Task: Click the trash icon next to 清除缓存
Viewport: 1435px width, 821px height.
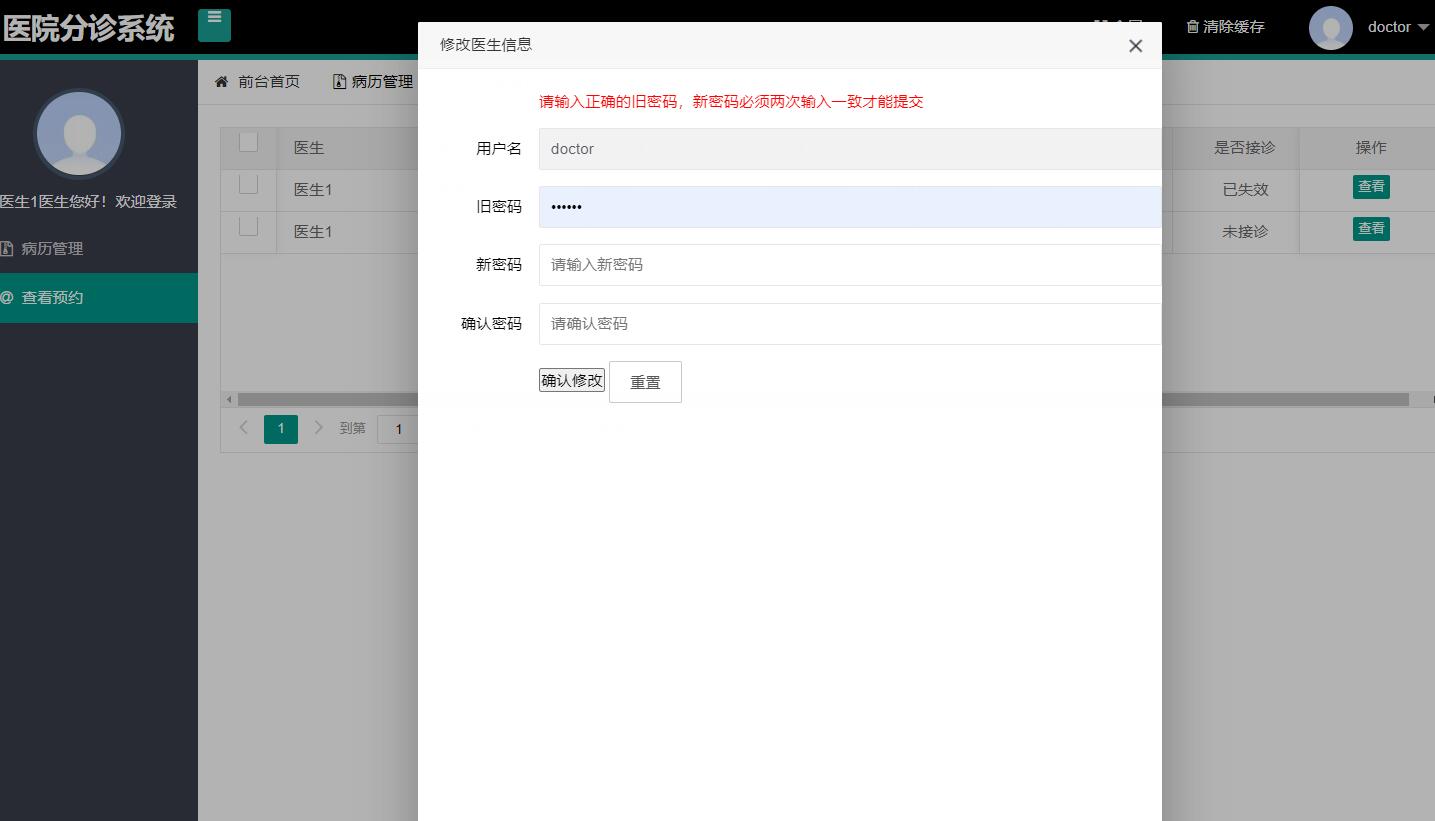Action: click(x=1190, y=27)
